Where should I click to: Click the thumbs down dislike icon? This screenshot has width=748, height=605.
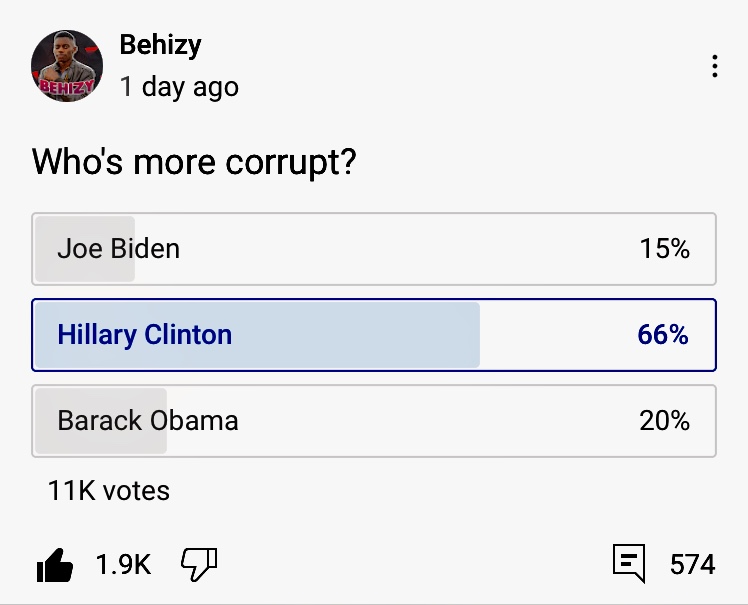coord(198,565)
